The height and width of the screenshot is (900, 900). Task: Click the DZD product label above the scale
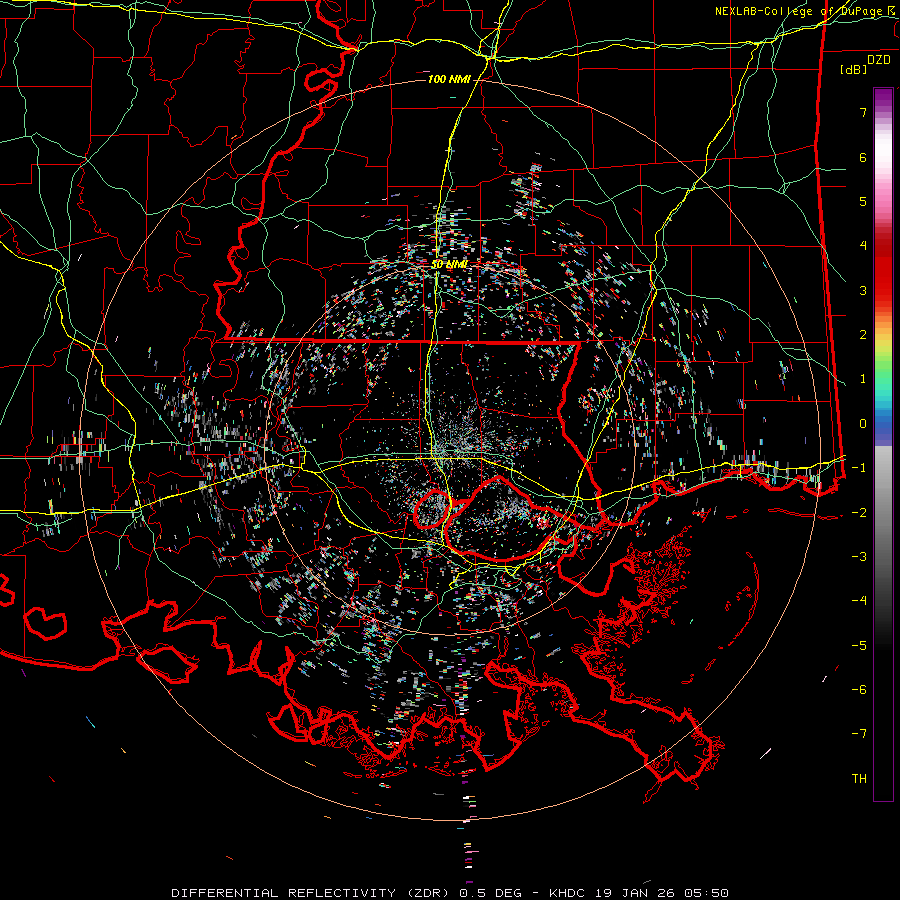(x=878, y=60)
